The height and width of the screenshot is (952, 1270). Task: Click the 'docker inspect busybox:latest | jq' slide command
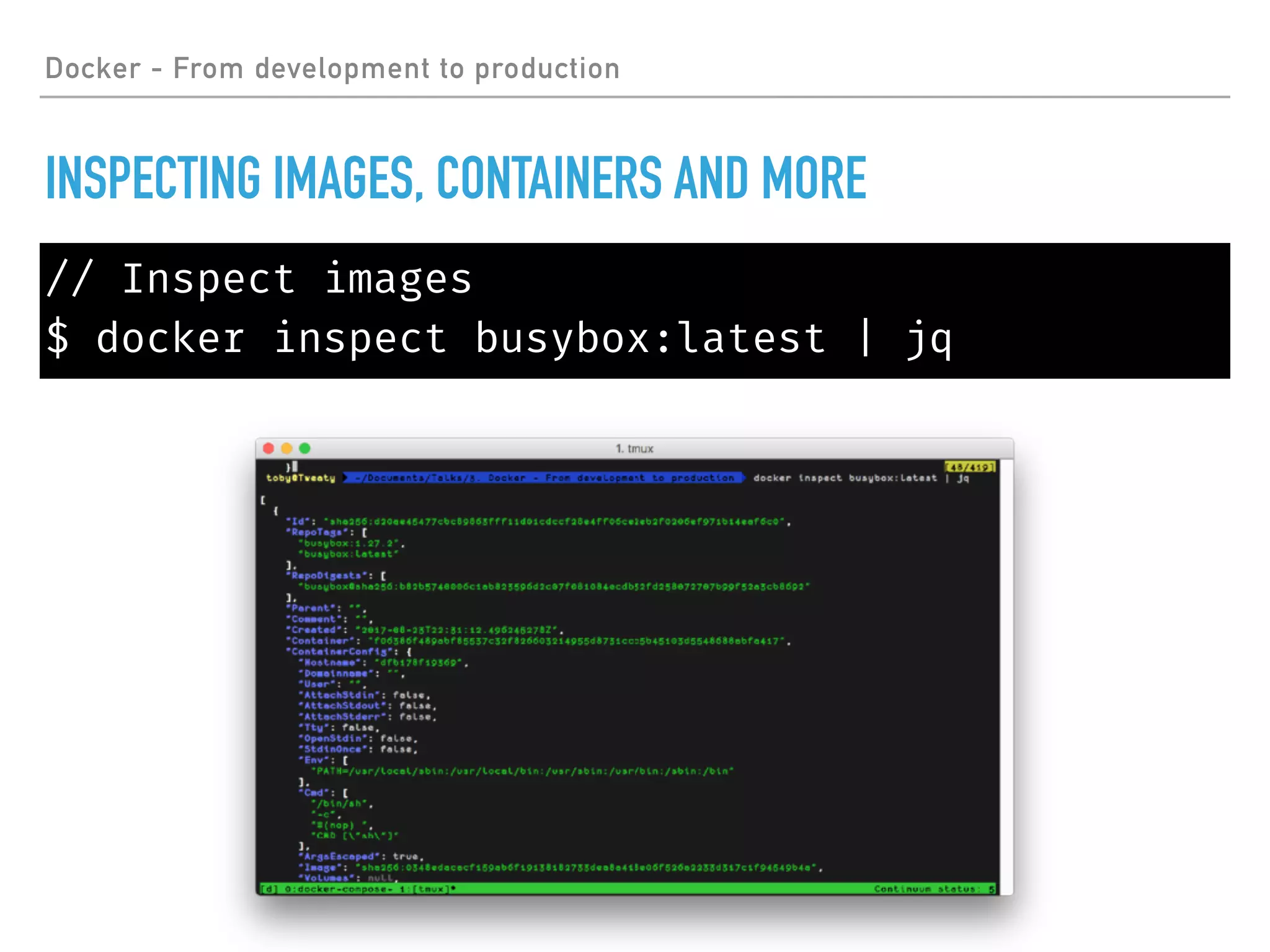point(523,338)
